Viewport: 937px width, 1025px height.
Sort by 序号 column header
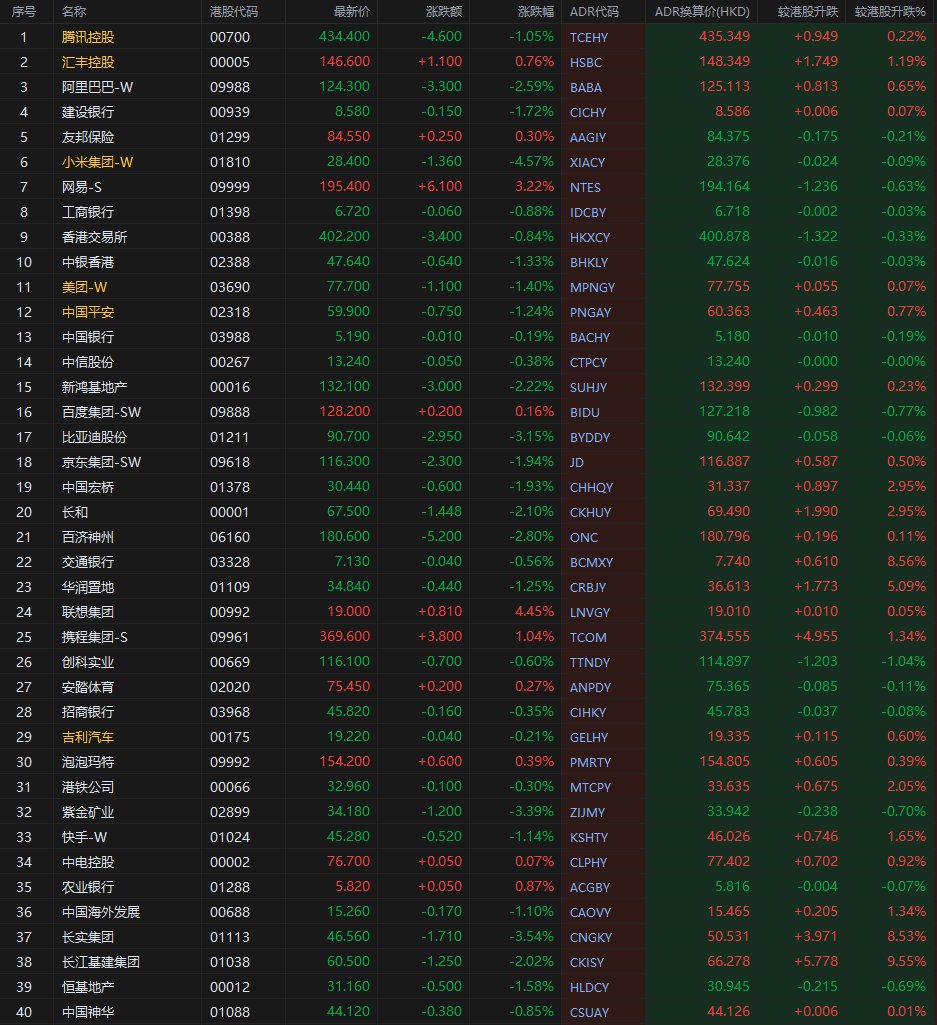[24, 12]
